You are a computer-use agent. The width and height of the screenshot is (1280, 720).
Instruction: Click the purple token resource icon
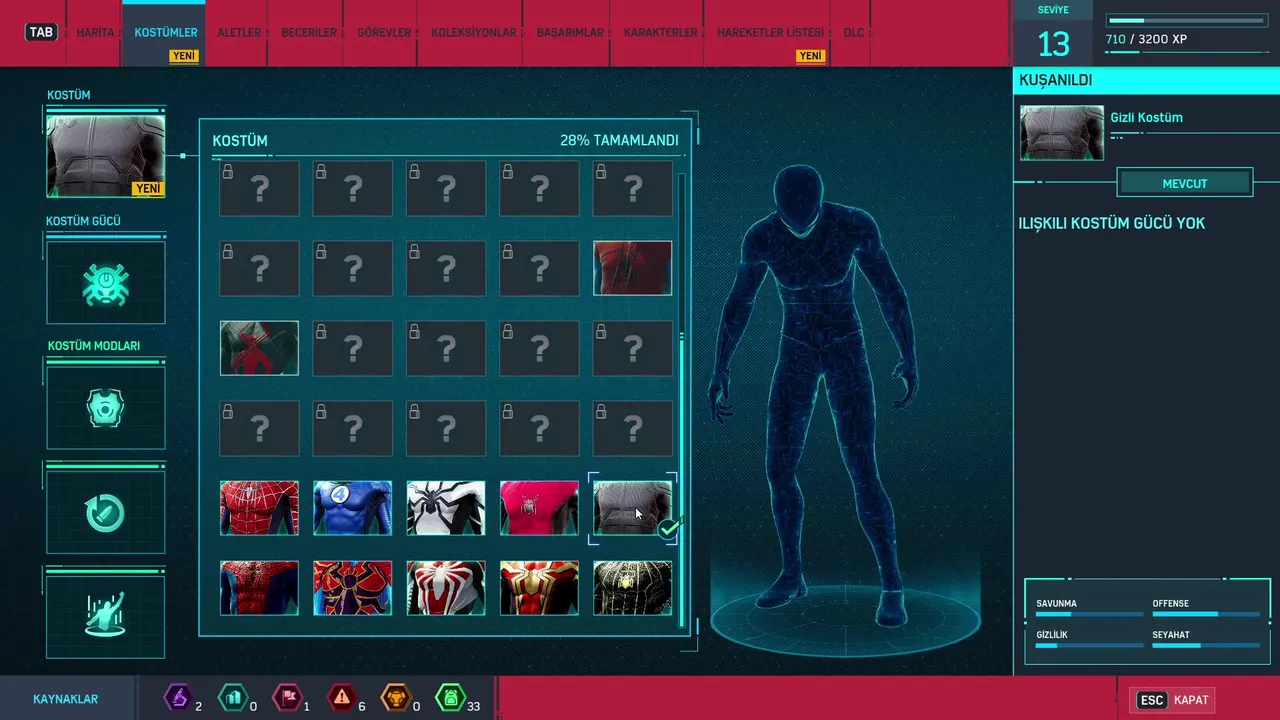(178, 698)
